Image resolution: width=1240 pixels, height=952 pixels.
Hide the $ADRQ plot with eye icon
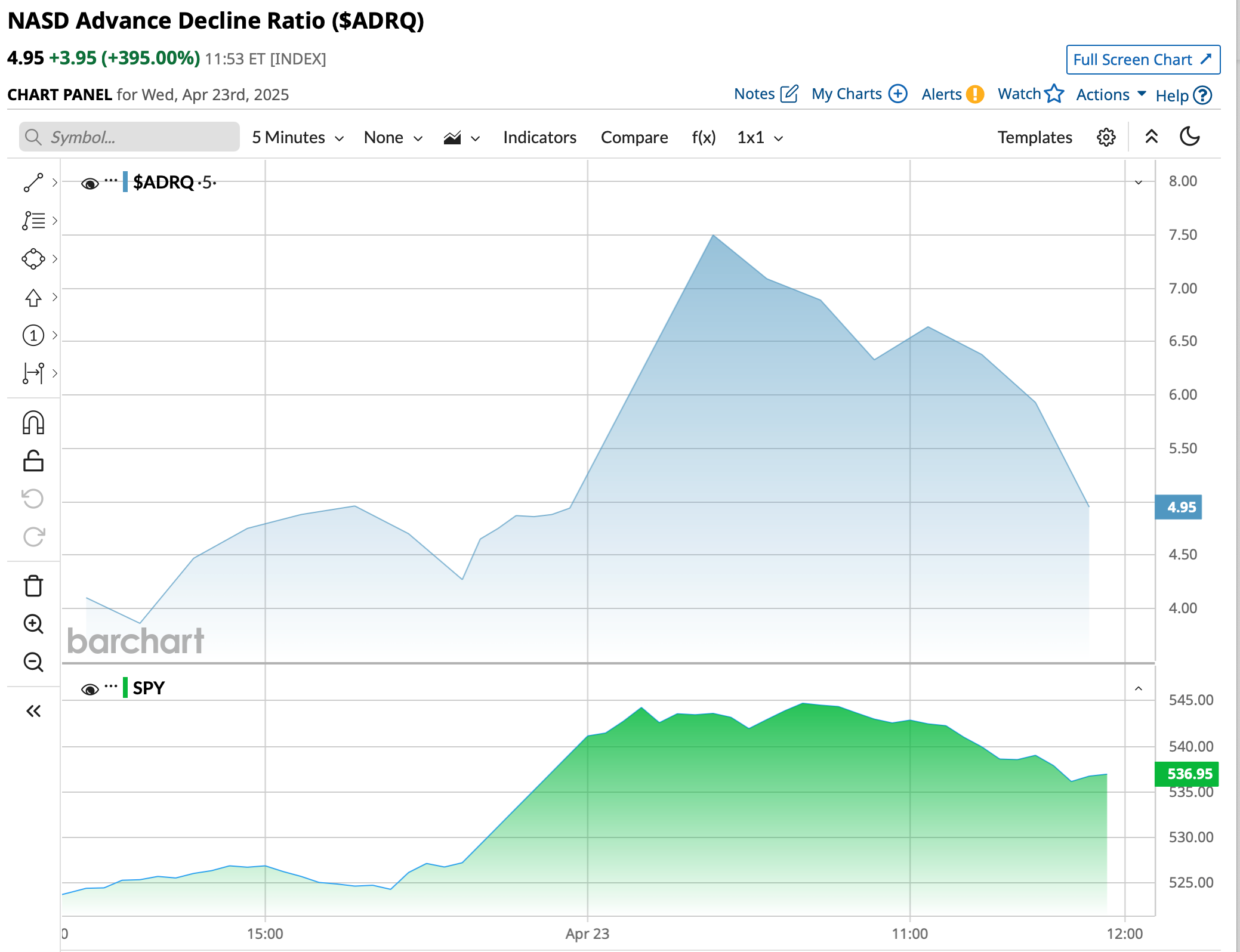90,183
